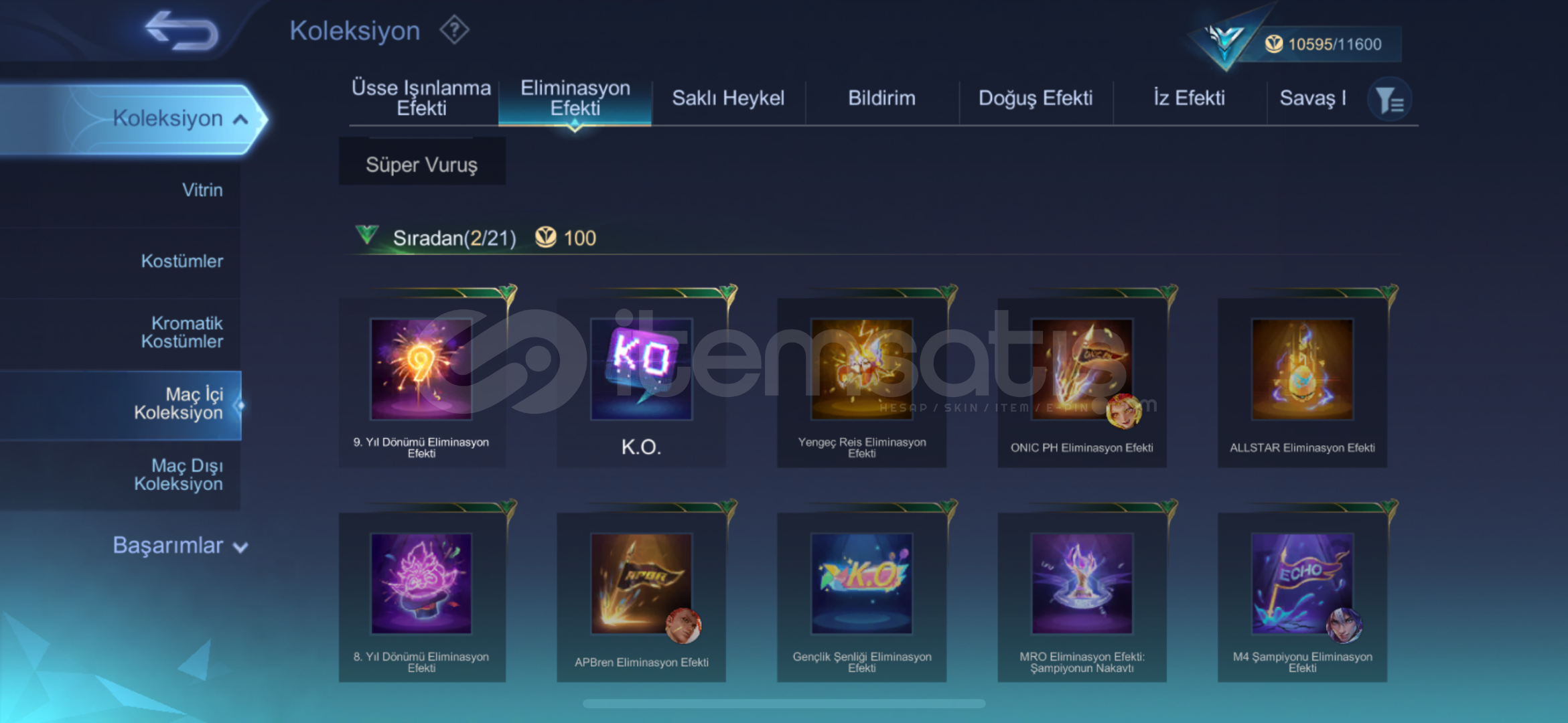Switch to the Doğuş Efekti tab
The image size is (1568, 723).
click(x=1036, y=98)
